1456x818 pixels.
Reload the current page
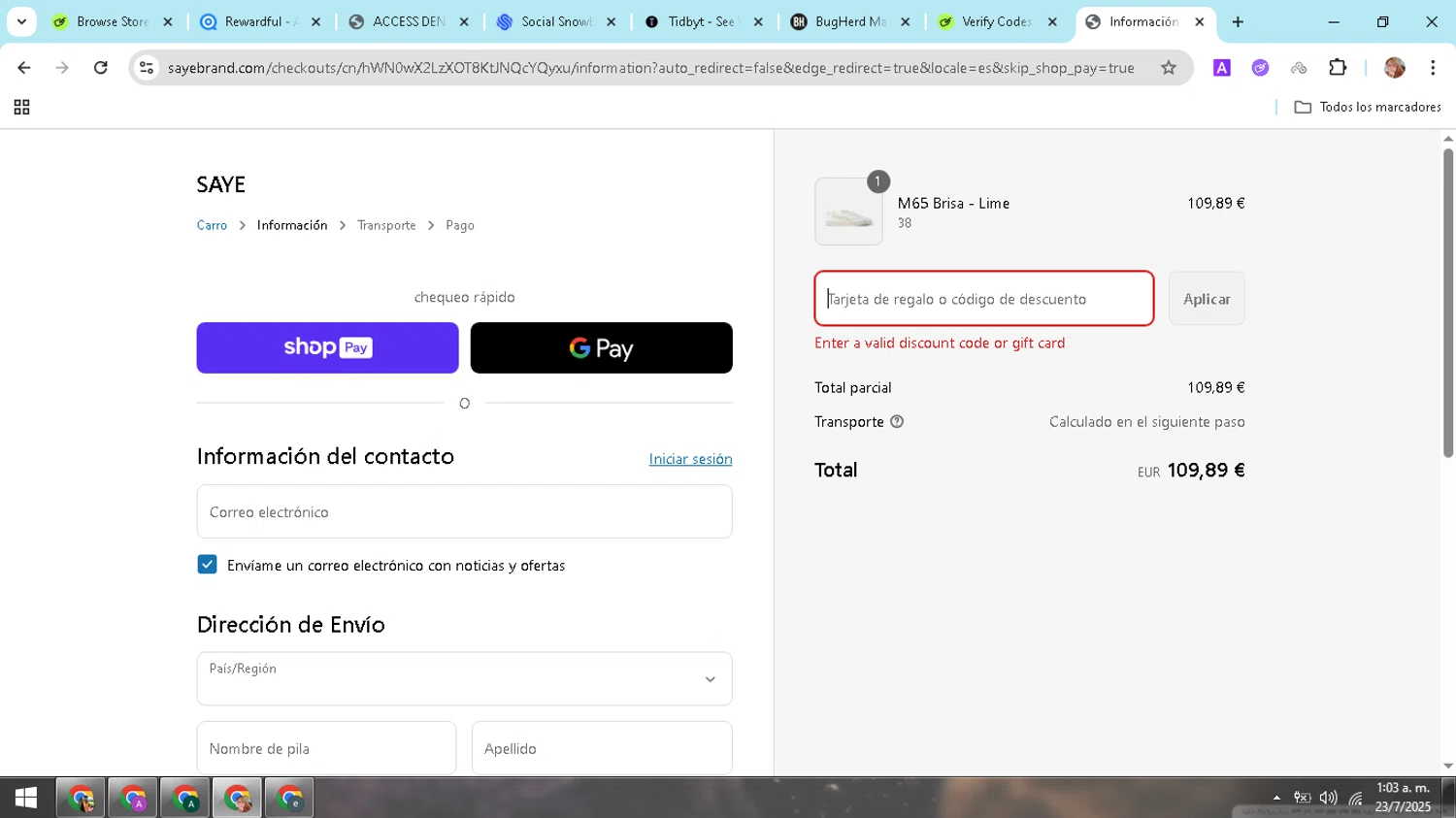[x=101, y=68]
